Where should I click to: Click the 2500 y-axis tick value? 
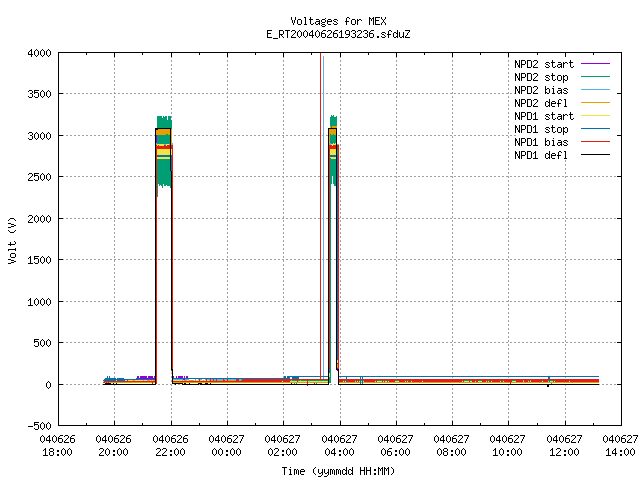coord(40,177)
